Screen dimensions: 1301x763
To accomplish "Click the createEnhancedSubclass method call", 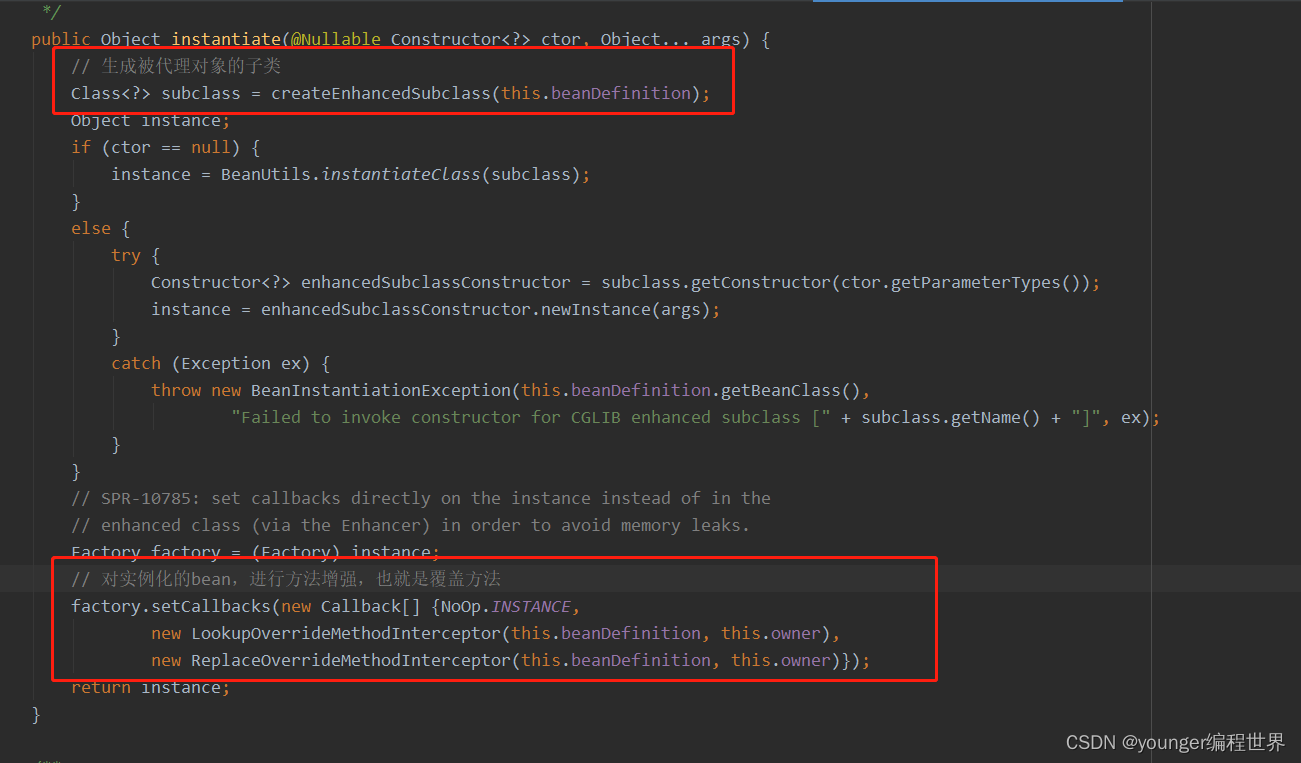I will coord(381,93).
